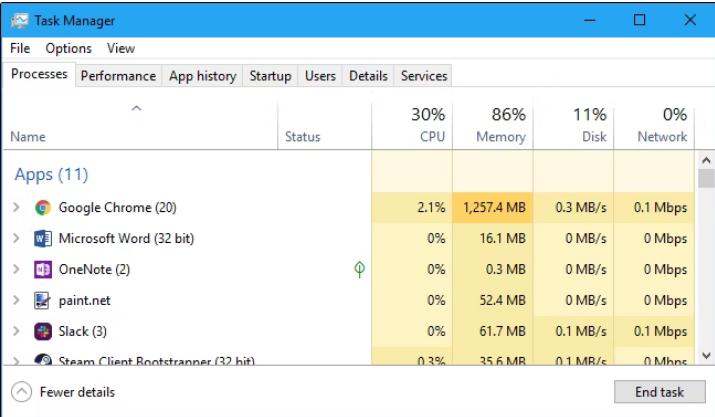Screen dimensions: 715x417
Task: Expand the paint.net process row
Action: point(16,301)
